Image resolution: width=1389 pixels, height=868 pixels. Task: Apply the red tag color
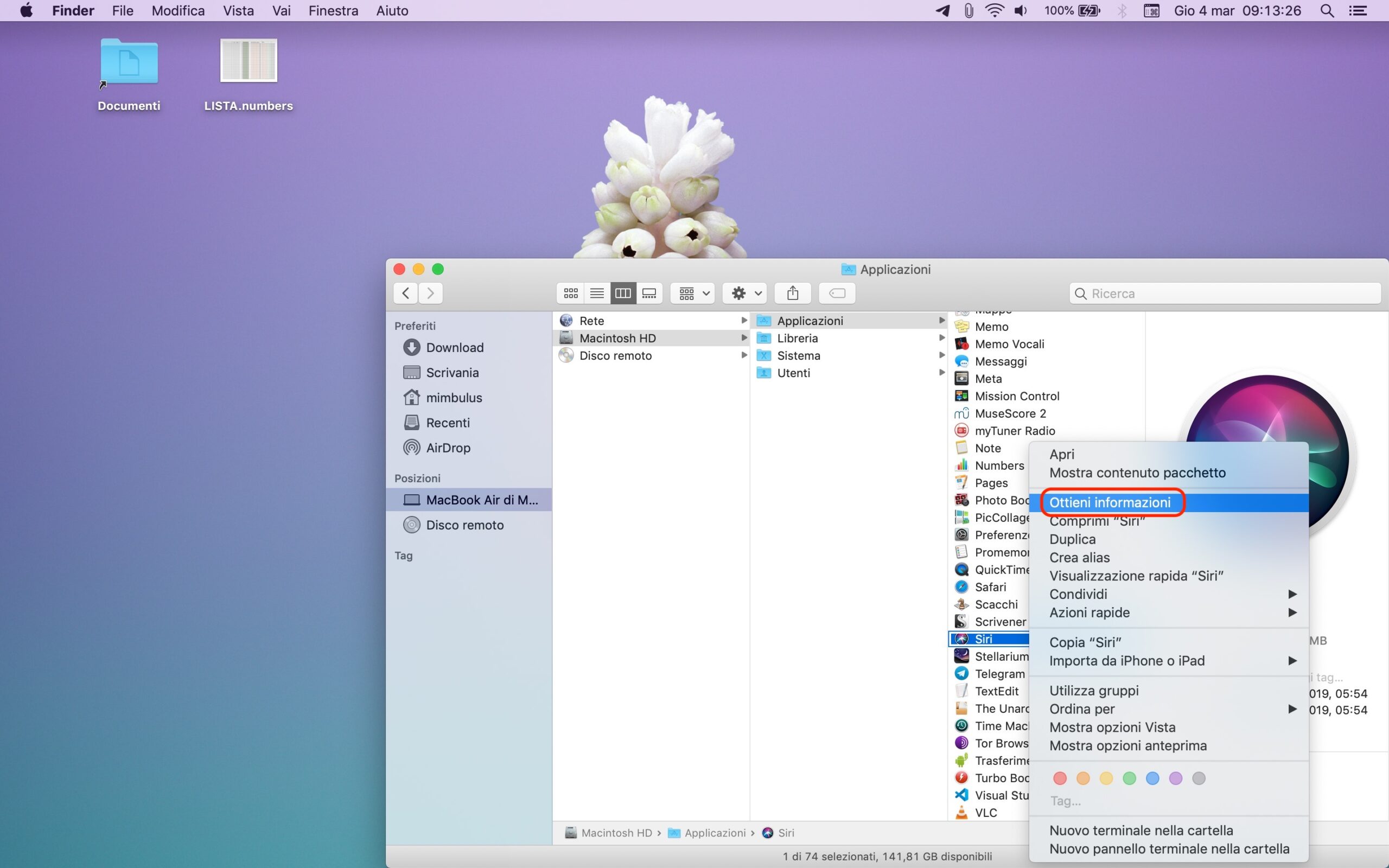click(x=1060, y=778)
